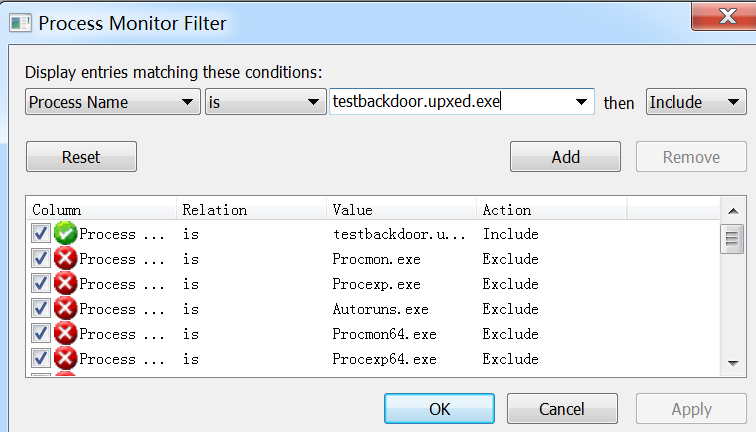Click the red Exclude icon beside Procmon64.exe

(x=66, y=334)
